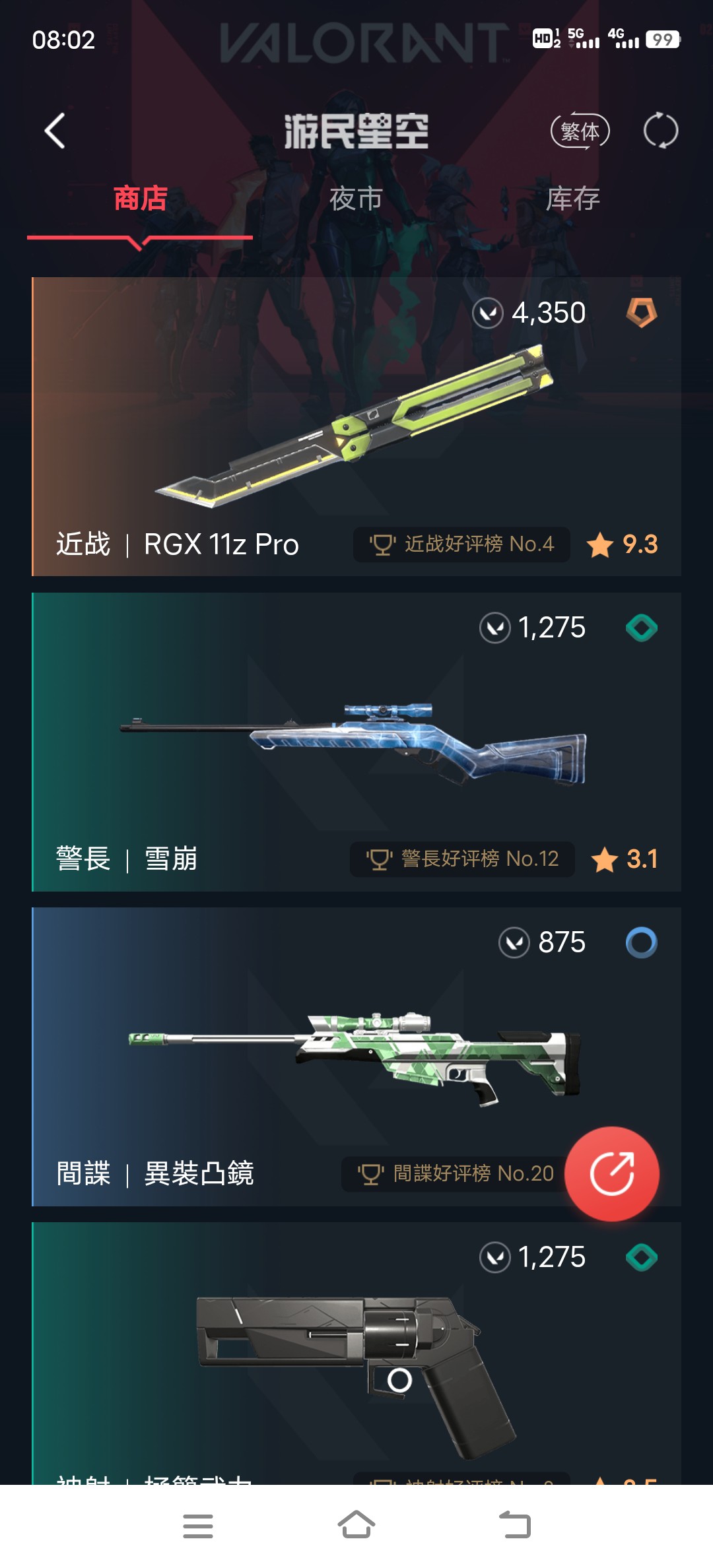713x1568 pixels.
Task: Tap the Android home navigation icon
Action: pyautogui.click(x=356, y=1524)
